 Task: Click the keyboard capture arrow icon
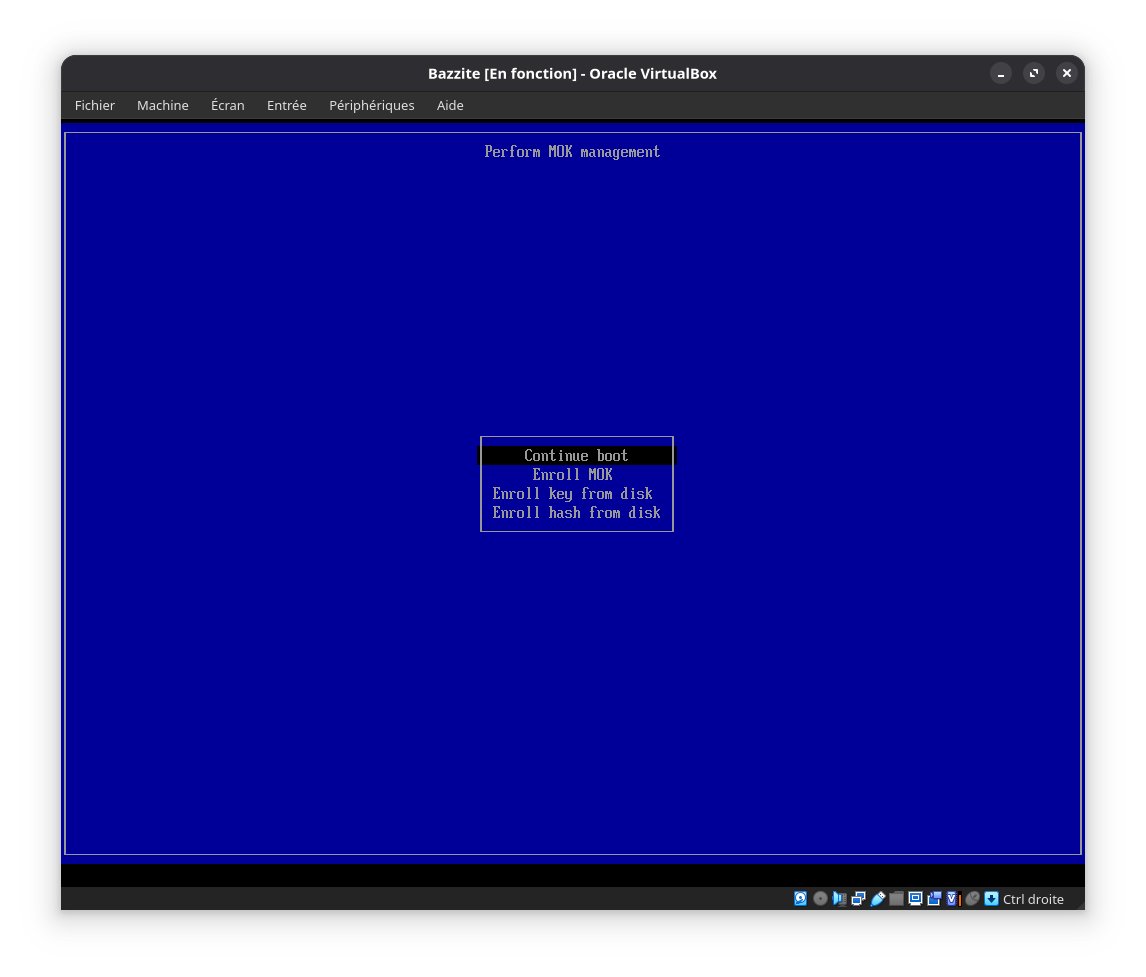[x=991, y=899]
